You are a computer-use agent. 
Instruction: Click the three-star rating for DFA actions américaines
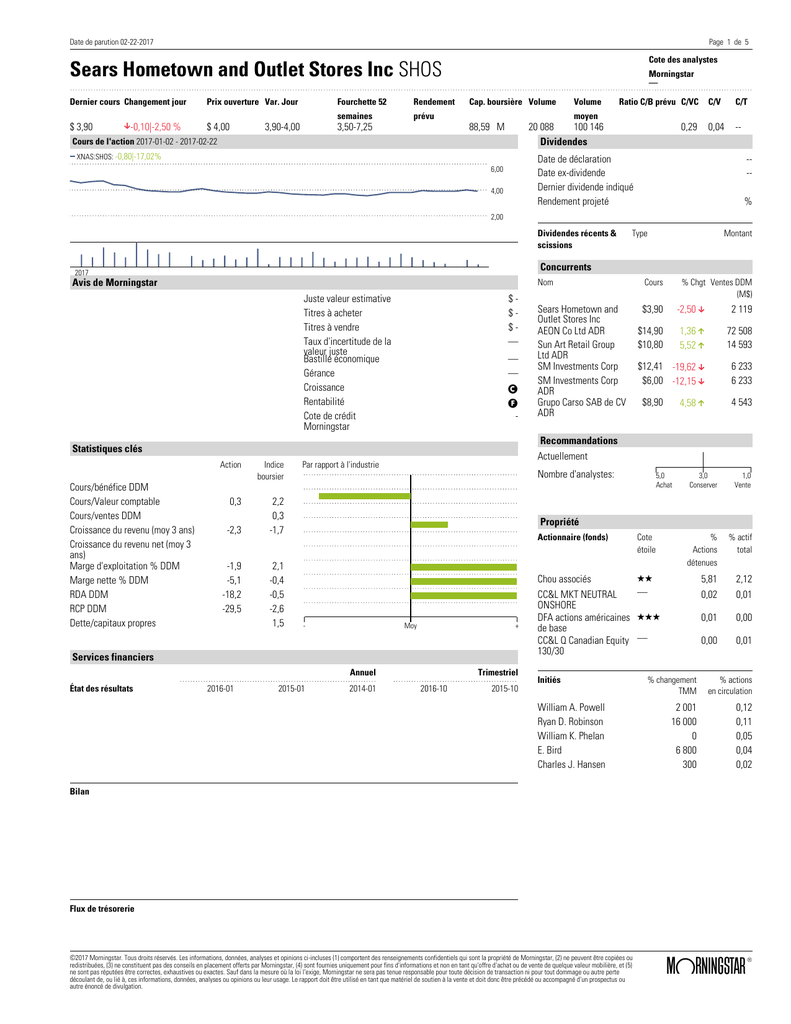click(x=648, y=617)
